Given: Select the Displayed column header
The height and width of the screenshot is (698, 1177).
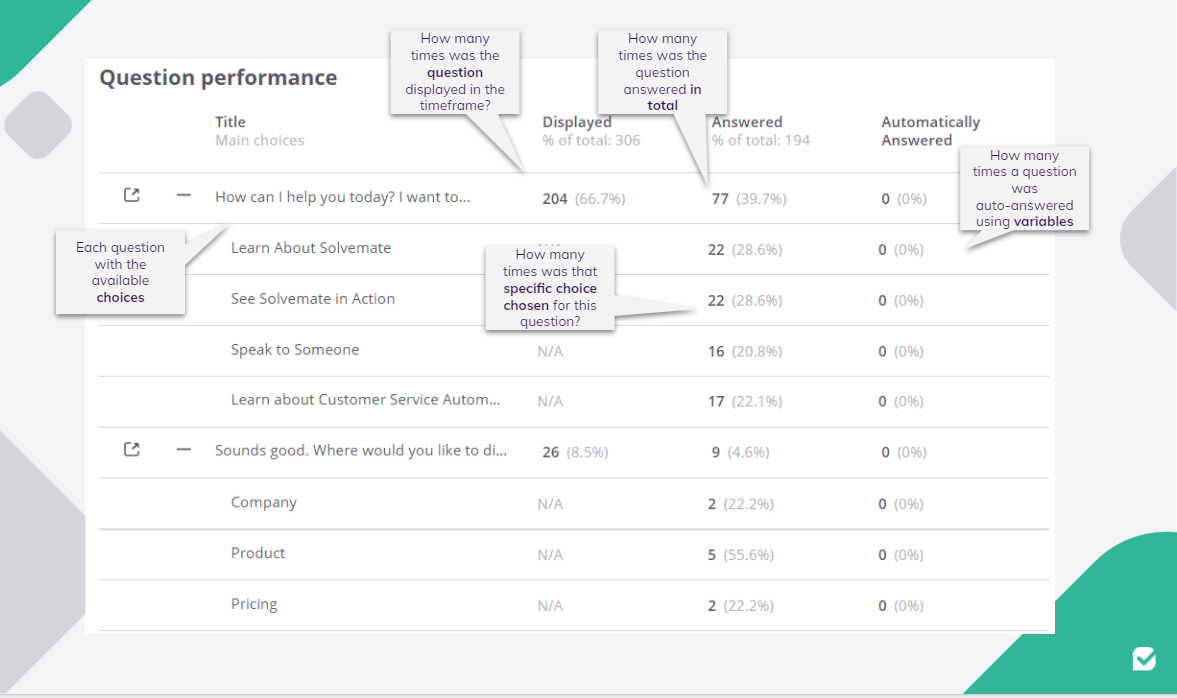Looking at the screenshot, I should 576,122.
